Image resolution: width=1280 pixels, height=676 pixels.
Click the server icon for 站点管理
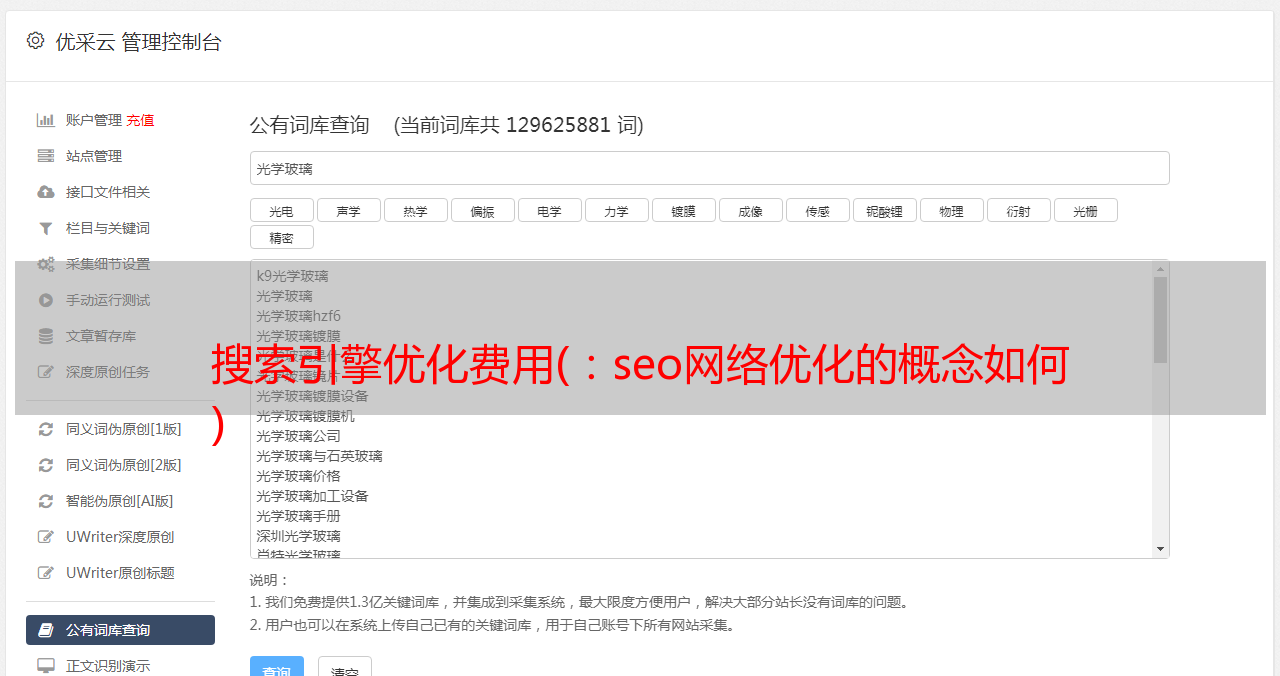click(45, 156)
